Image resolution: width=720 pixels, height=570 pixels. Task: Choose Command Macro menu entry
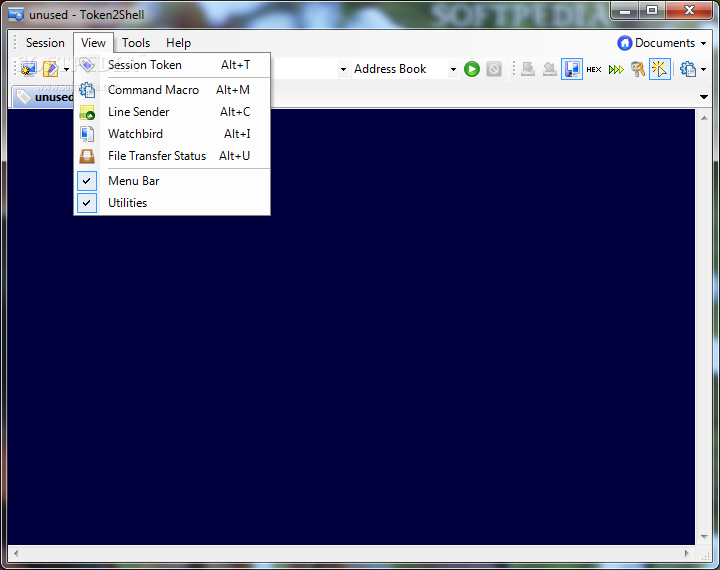click(x=172, y=90)
